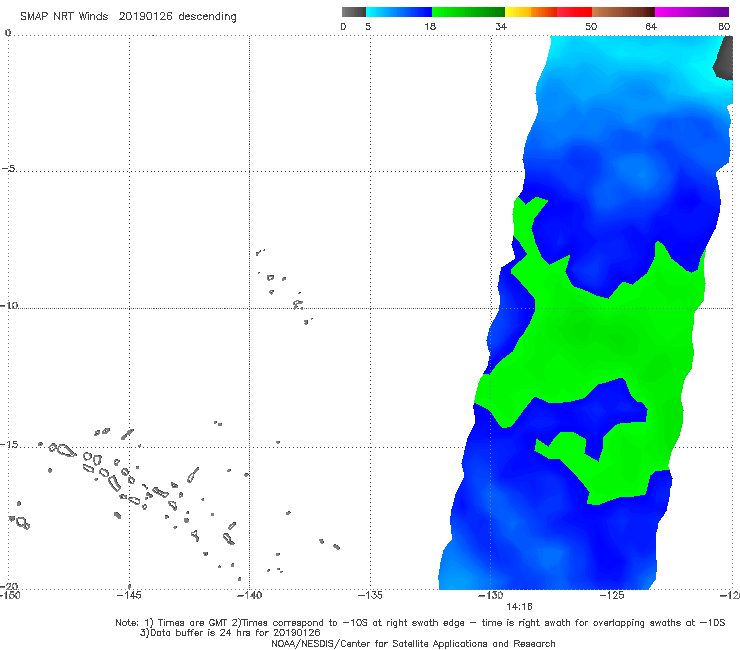
Task: Click the date '20190126' in the title
Action: (145, 16)
